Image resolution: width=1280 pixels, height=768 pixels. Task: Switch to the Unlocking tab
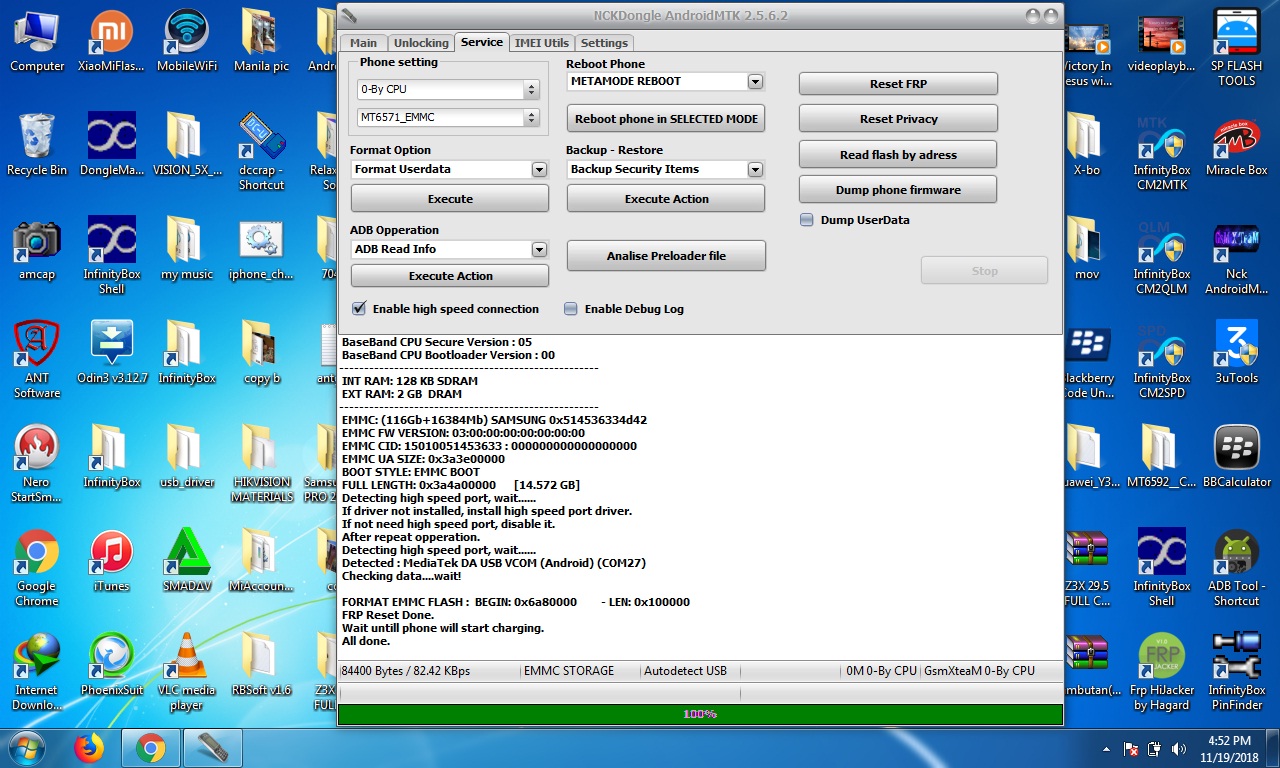[421, 43]
